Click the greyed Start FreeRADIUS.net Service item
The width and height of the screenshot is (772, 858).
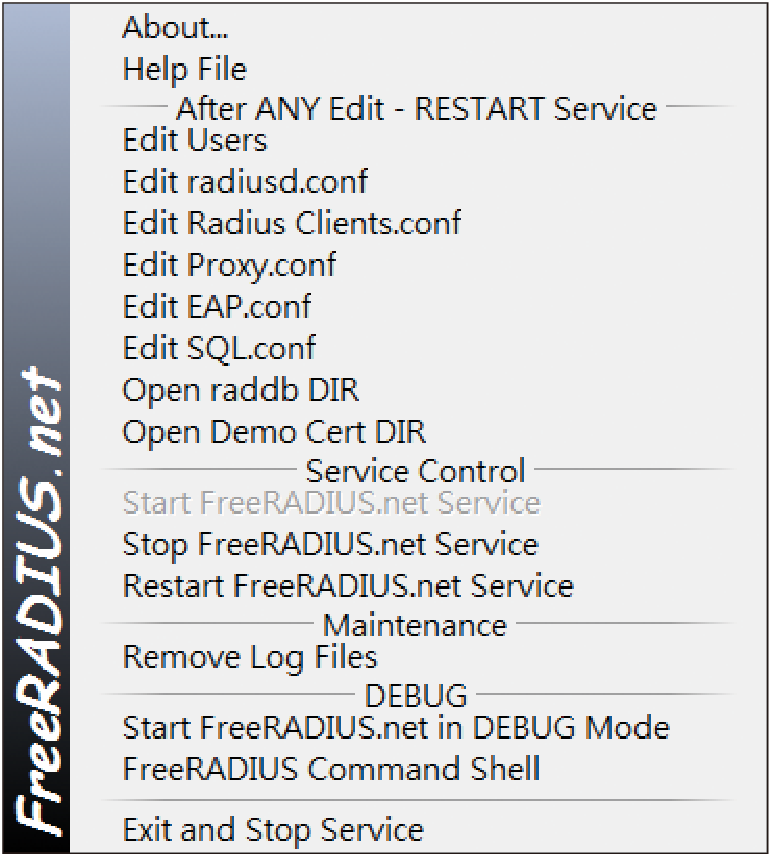(419, 503)
